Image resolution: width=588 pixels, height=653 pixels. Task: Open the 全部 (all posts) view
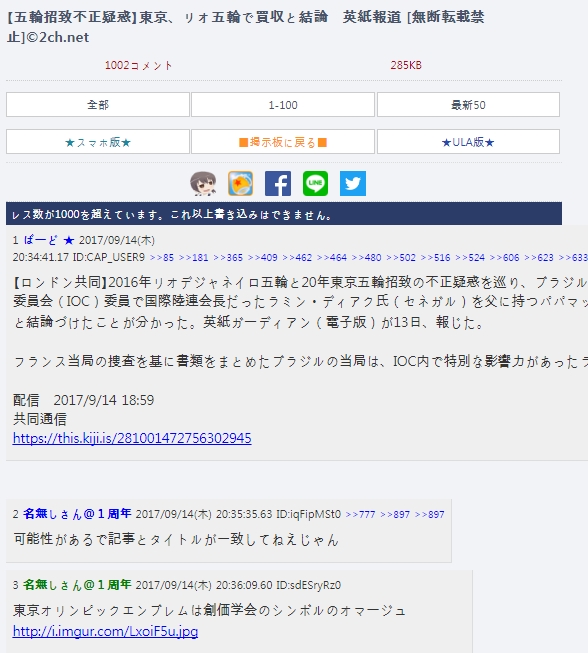point(98,105)
